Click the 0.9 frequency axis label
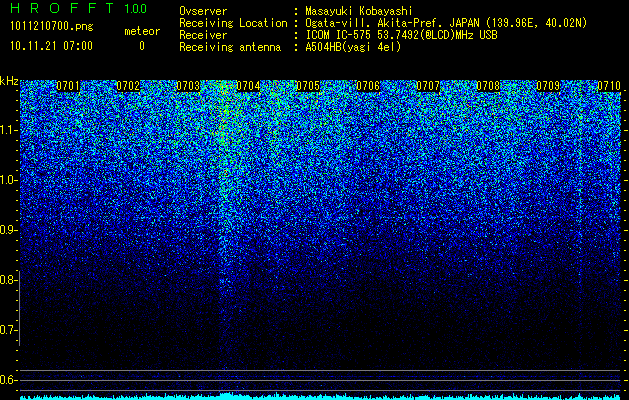629x400 pixels. [9, 230]
